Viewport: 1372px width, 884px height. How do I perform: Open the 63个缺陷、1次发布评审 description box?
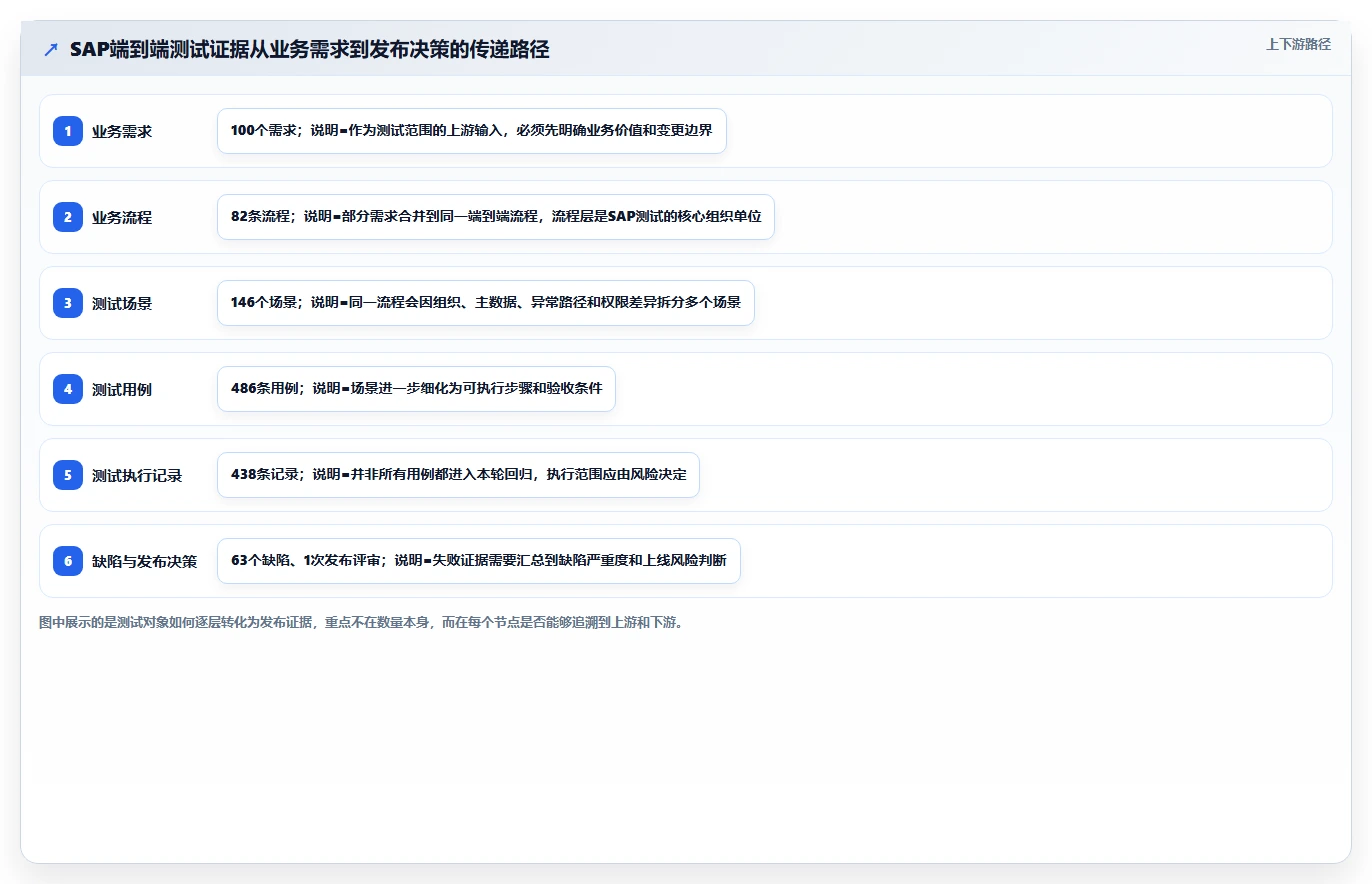click(x=478, y=561)
